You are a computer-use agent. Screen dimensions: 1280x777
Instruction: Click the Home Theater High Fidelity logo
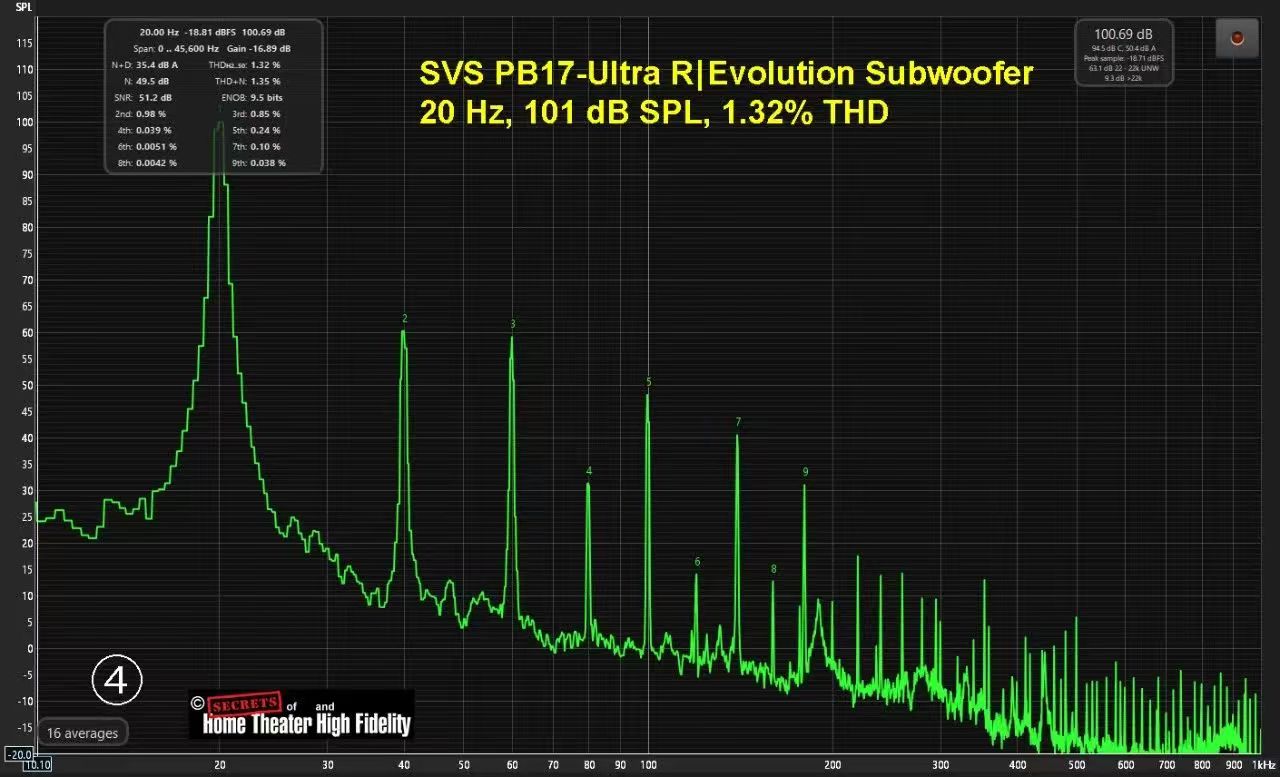click(301, 714)
